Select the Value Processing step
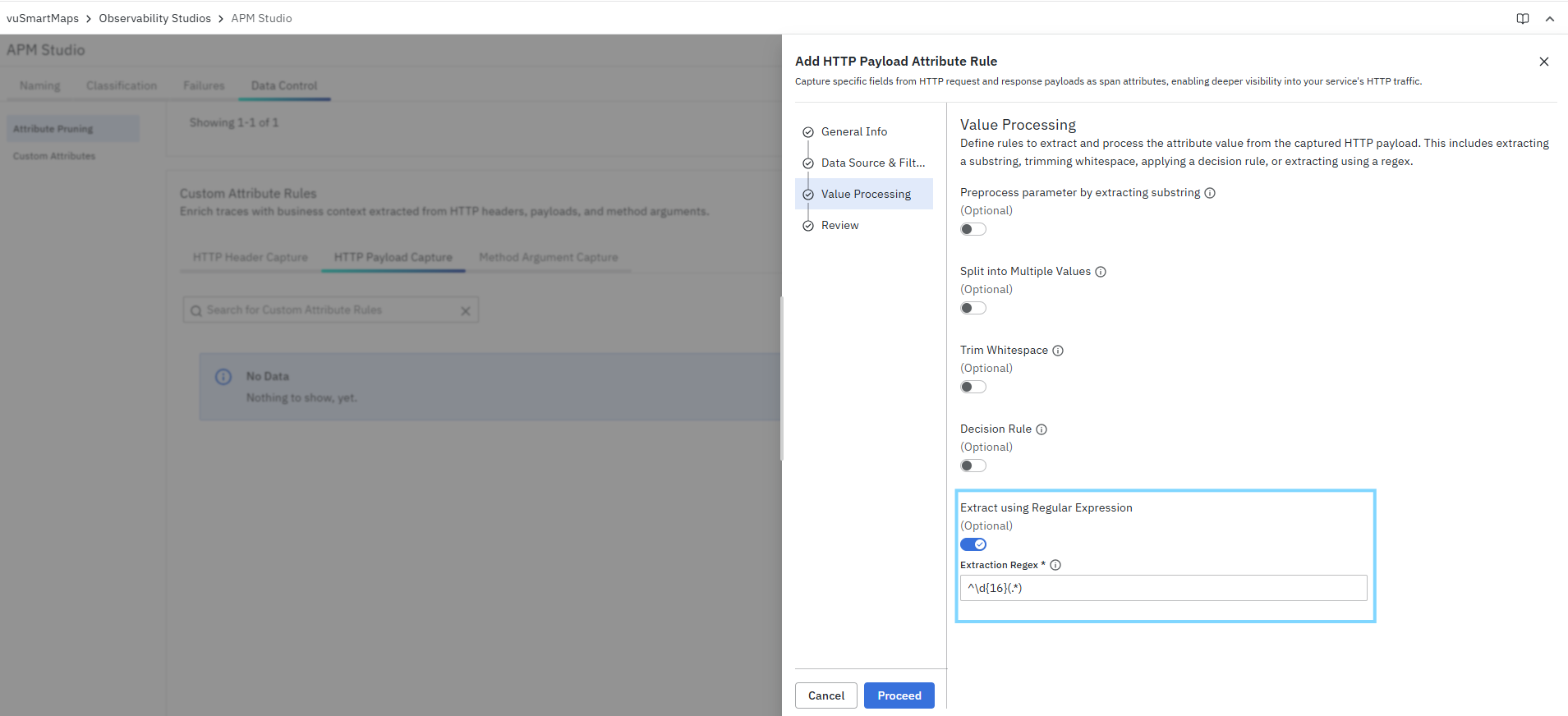 tap(864, 194)
